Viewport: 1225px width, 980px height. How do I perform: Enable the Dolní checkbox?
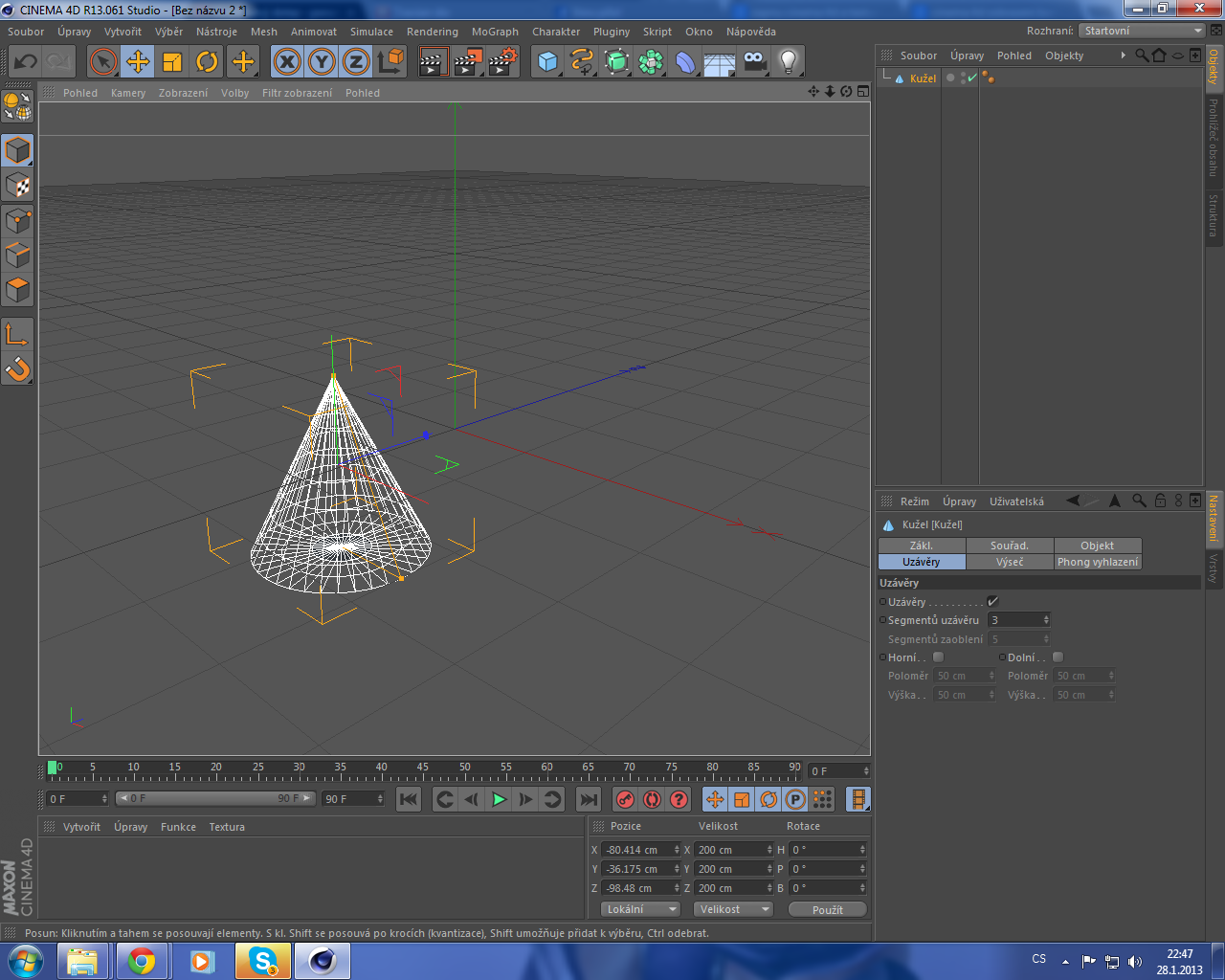point(1058,657)
